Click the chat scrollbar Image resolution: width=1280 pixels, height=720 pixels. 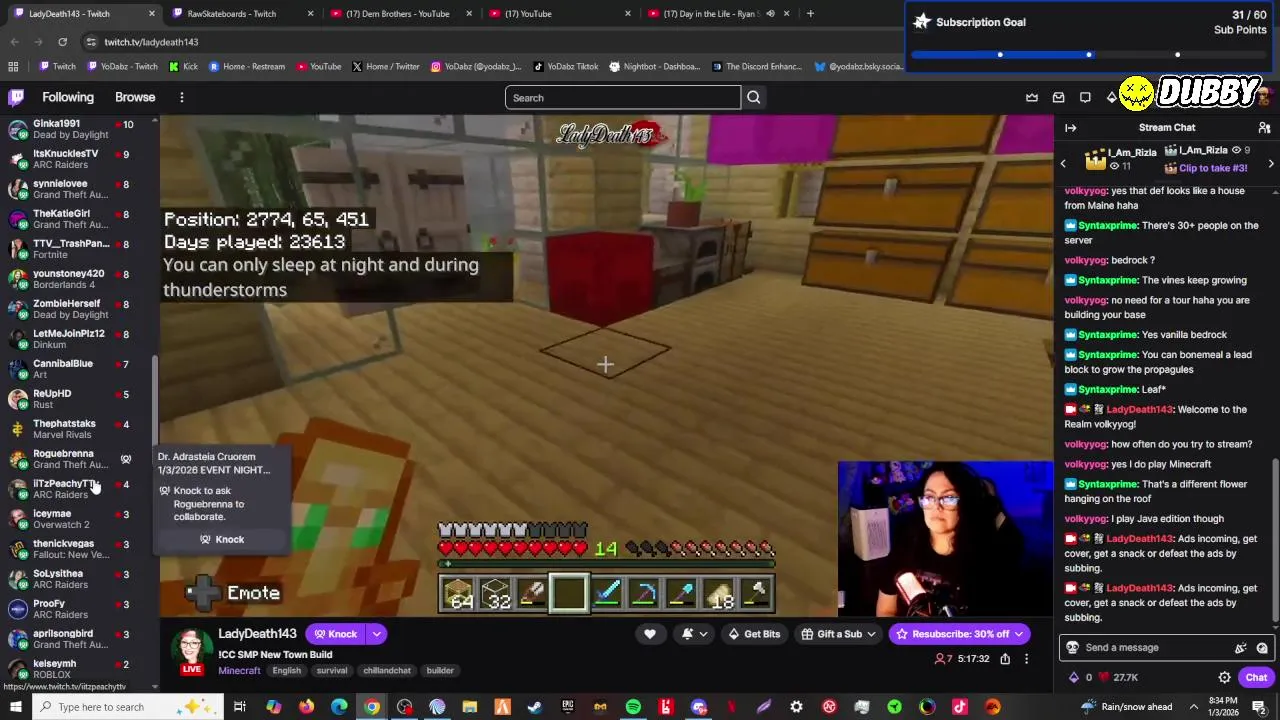tap(1275, 540)
